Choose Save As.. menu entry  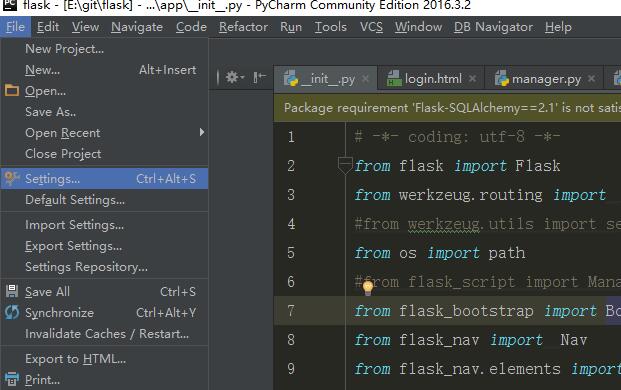coord(105,112)
